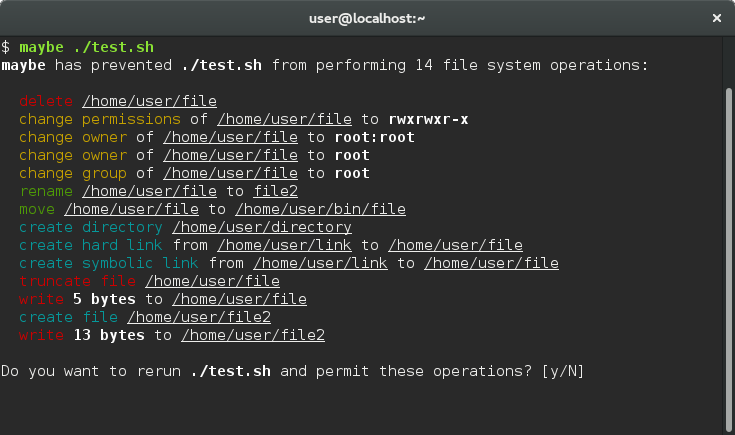Click the root:root owner value
735x435 pixels.
(375, 137)
